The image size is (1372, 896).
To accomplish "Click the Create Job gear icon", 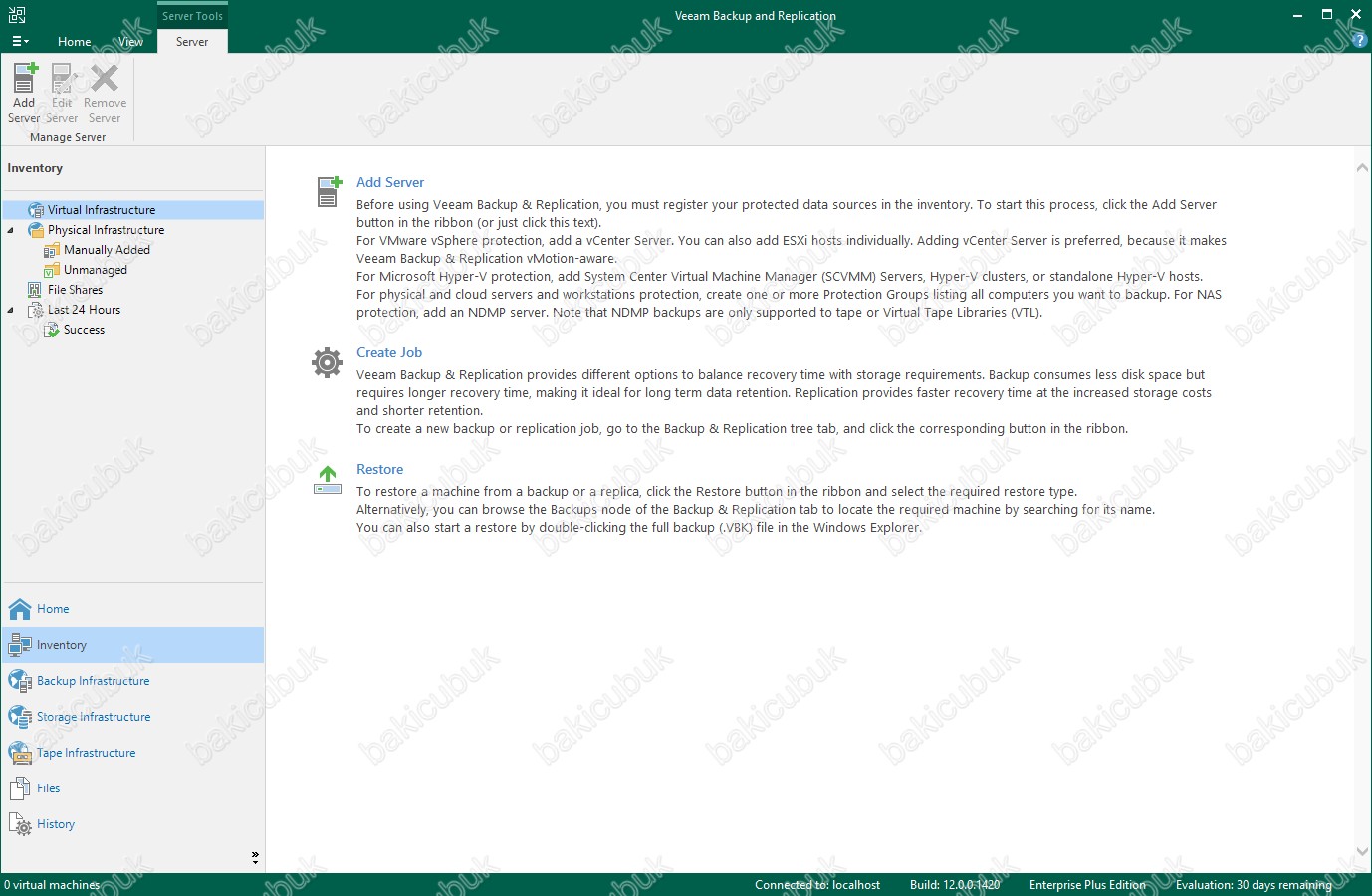I will point(327,362).
